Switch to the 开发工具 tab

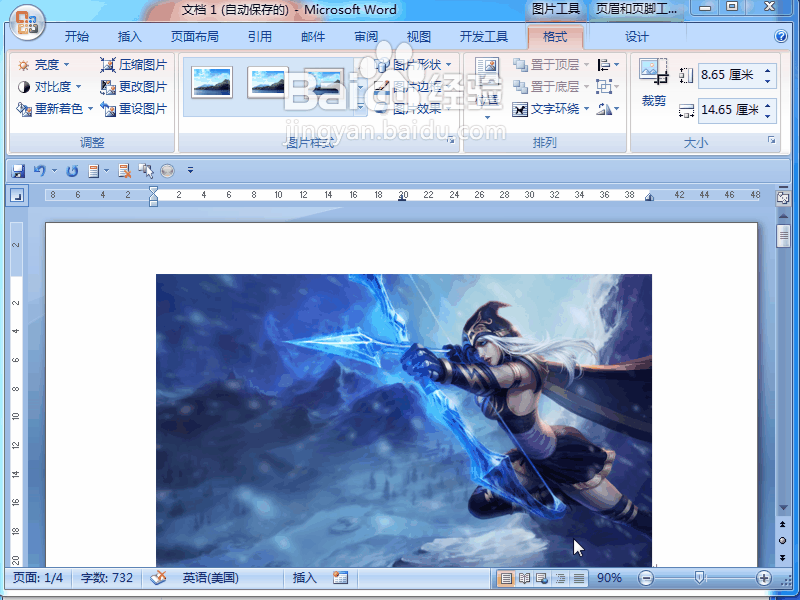pyautogui.click(x=484, y=37)
